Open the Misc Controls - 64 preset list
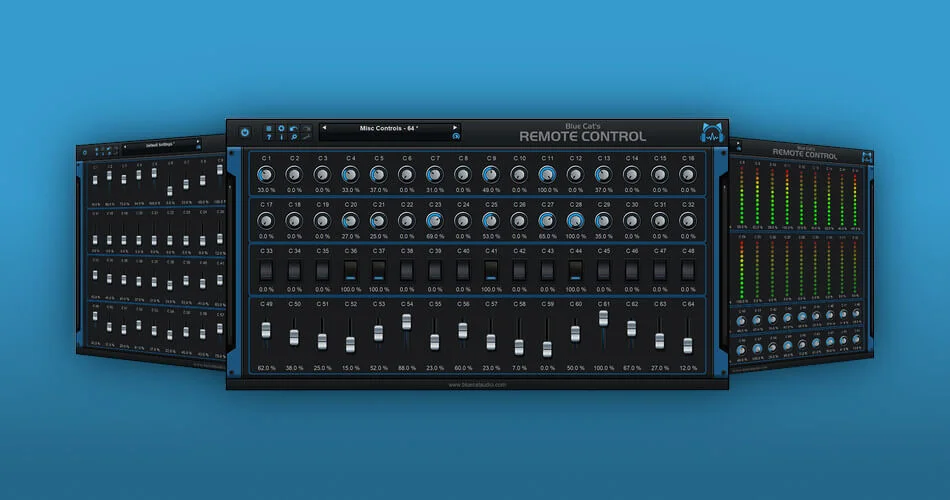This screenshot has height=500, width=950. (x=389, y=128)
